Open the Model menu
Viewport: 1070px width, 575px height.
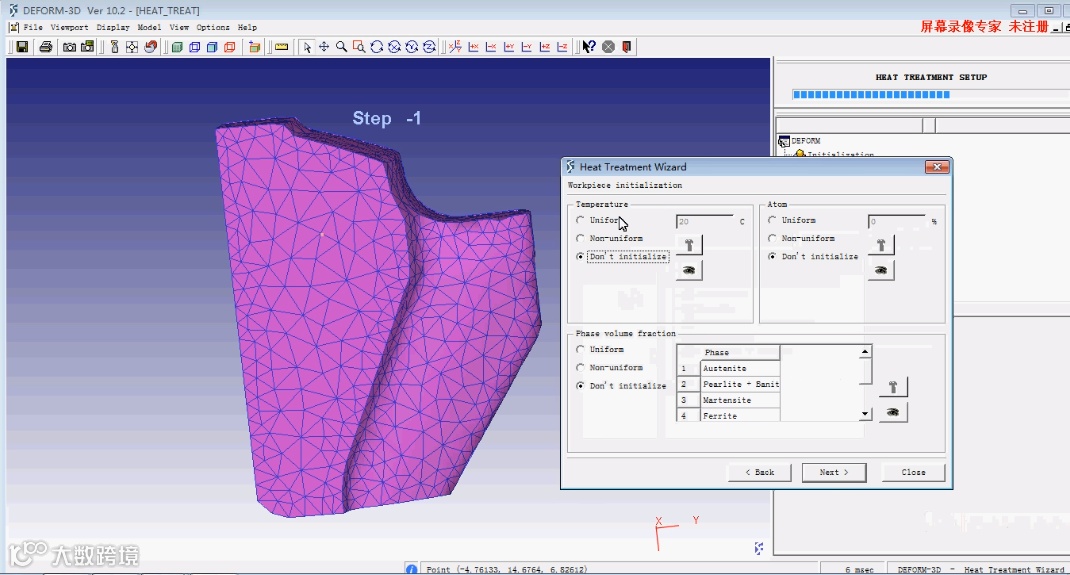(x=149, y=27)
